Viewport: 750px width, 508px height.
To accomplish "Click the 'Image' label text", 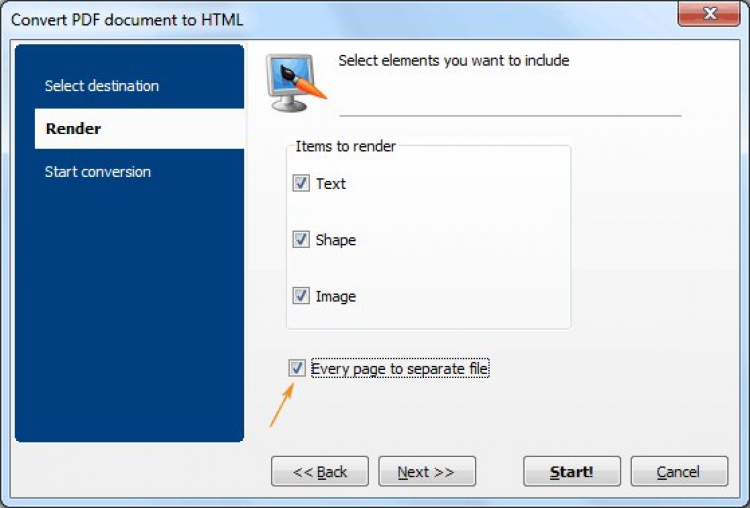I will (336, 296).
